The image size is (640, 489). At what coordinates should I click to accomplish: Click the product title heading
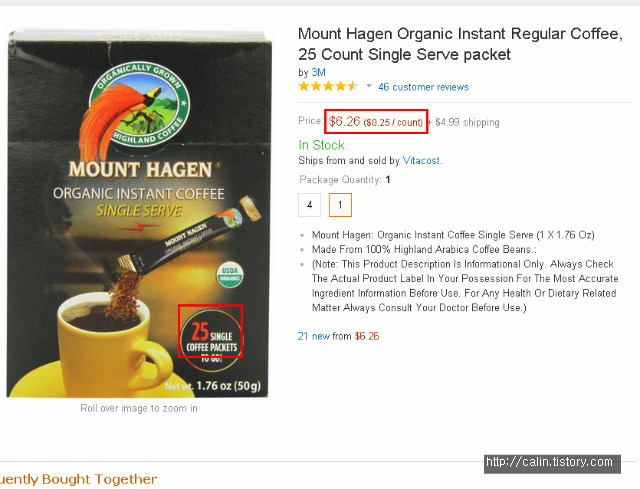coord(460,44)
